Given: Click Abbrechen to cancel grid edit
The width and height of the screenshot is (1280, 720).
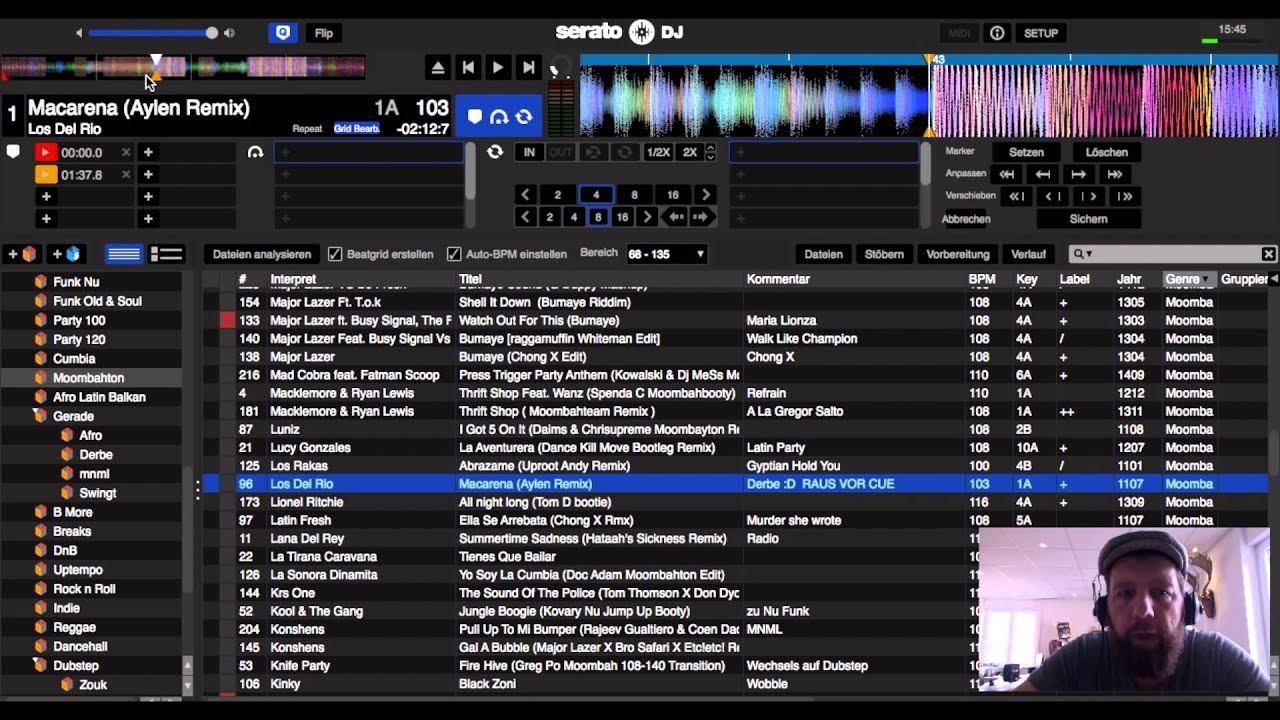Looking at the screenshot, I should point(966,219).
